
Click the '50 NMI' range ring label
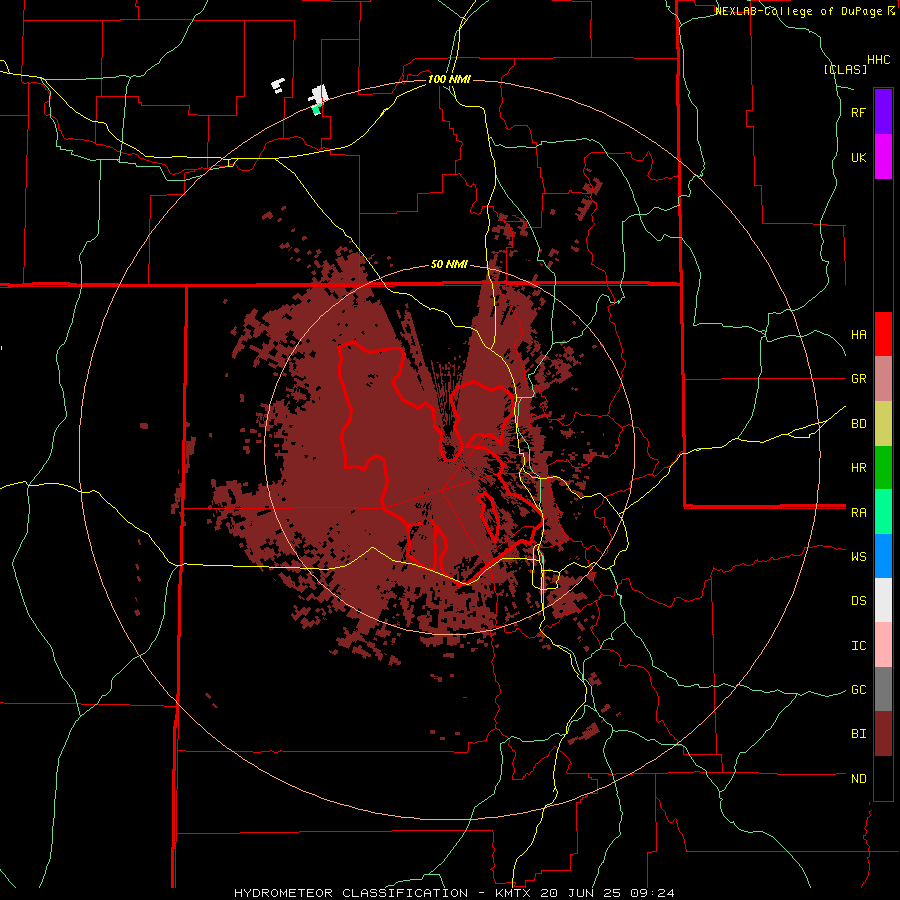pos(449,265)
